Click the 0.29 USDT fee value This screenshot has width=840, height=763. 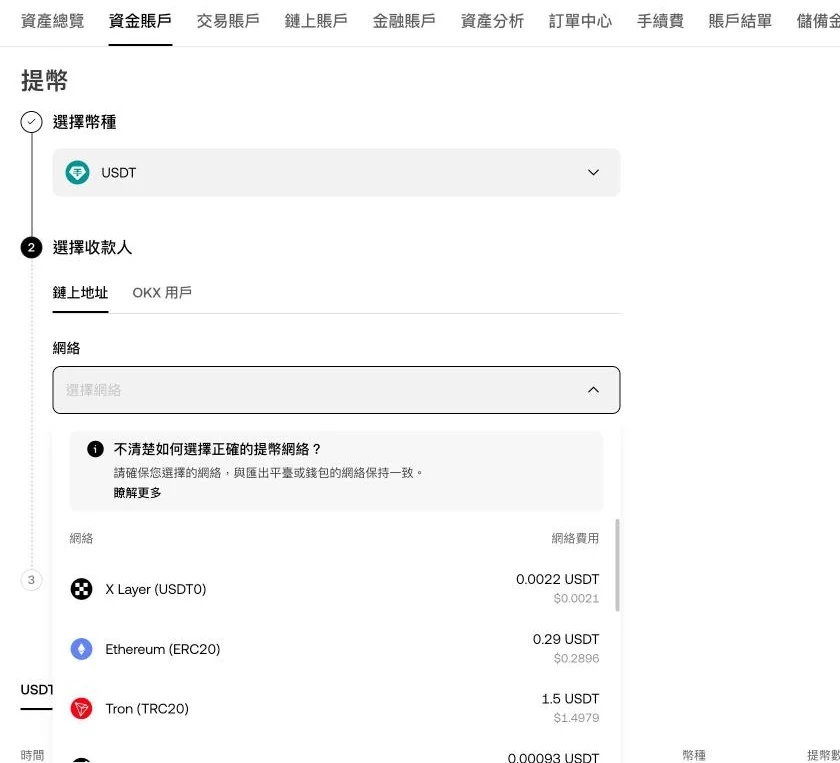[566, 639]
